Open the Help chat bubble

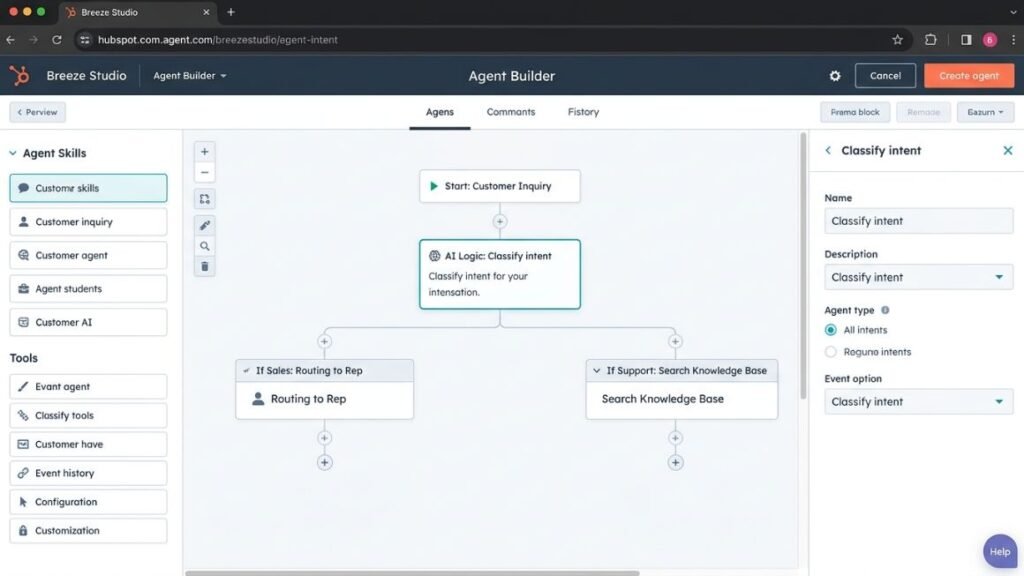click(x=1000, y=552)
